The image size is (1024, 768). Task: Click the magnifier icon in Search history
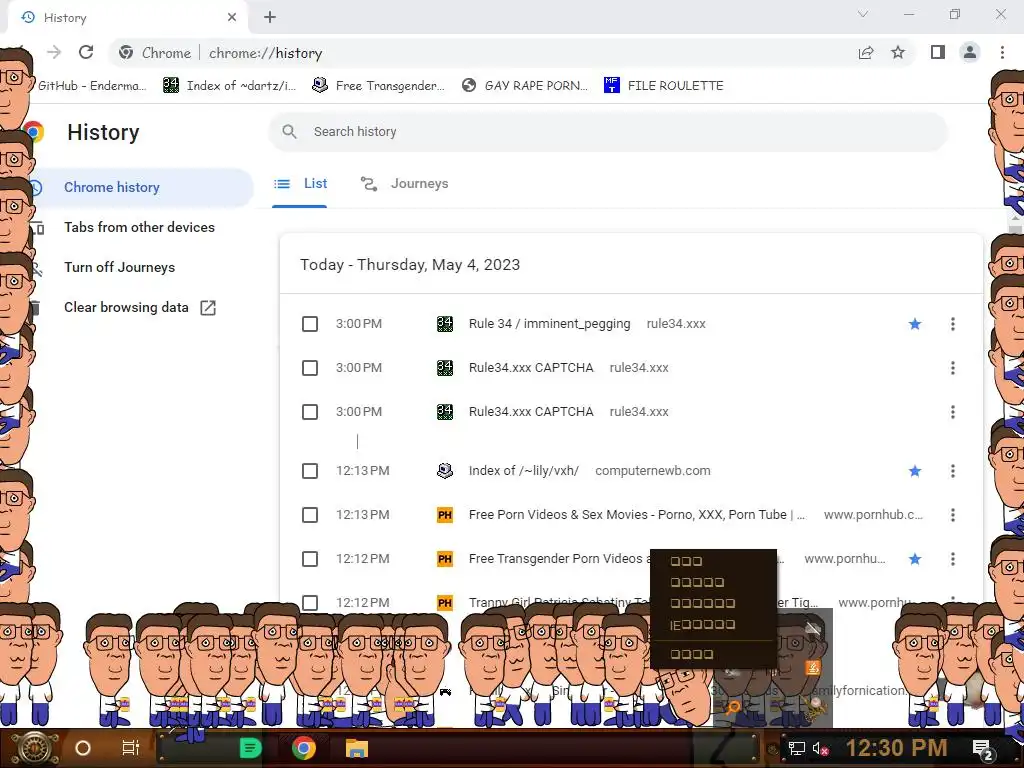[x=289, y=131]
